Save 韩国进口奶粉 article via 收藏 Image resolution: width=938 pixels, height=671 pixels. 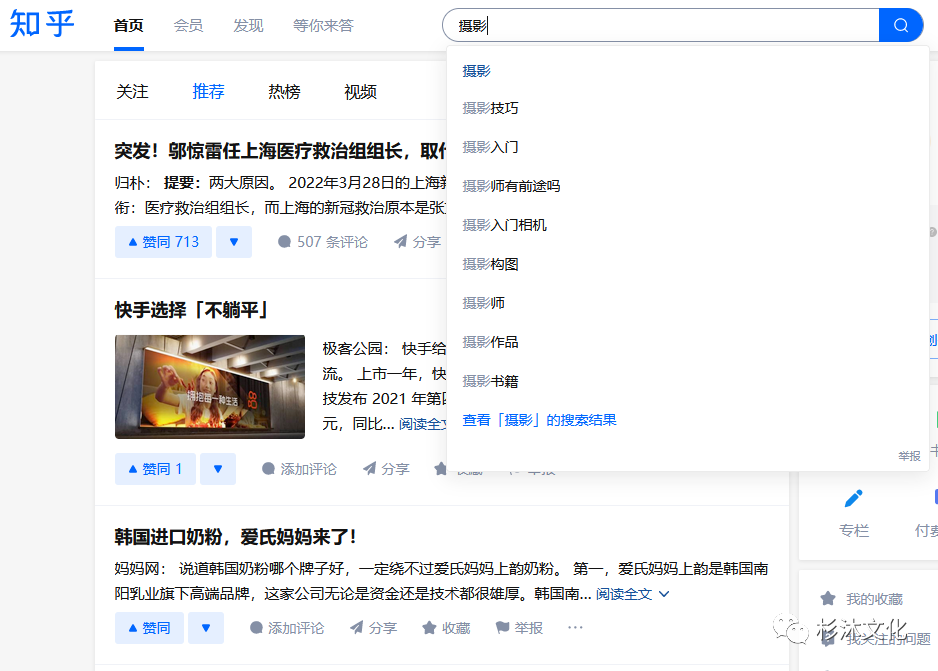(446, 628)
